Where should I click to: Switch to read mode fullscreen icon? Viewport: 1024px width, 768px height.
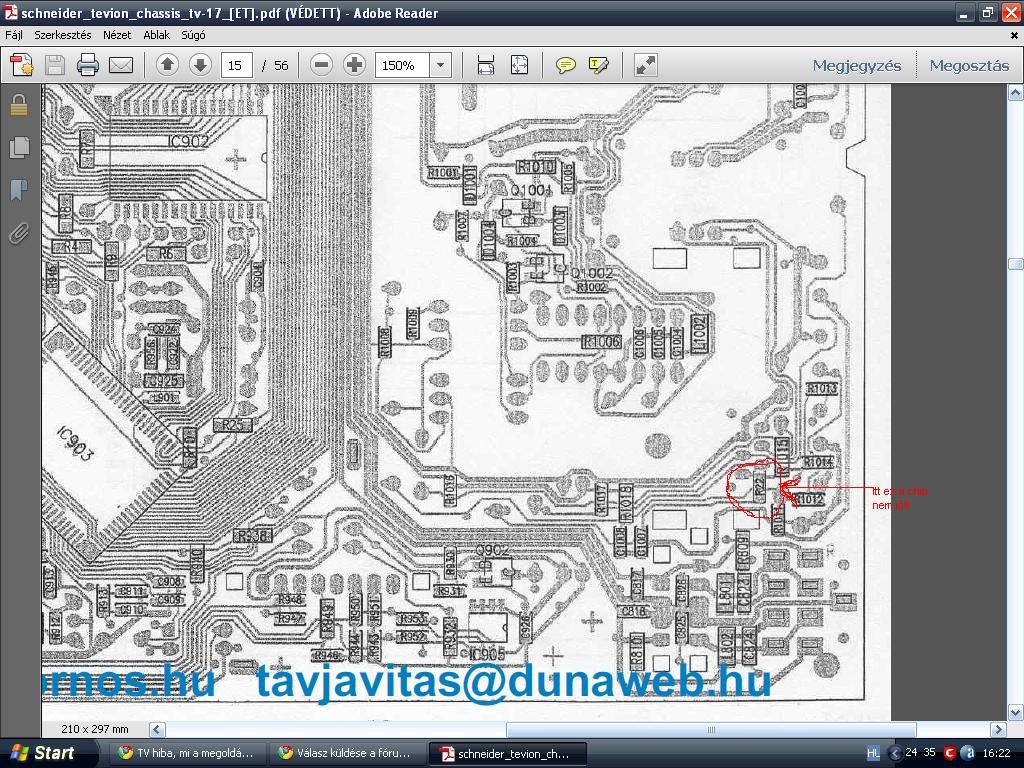point(645,65)
